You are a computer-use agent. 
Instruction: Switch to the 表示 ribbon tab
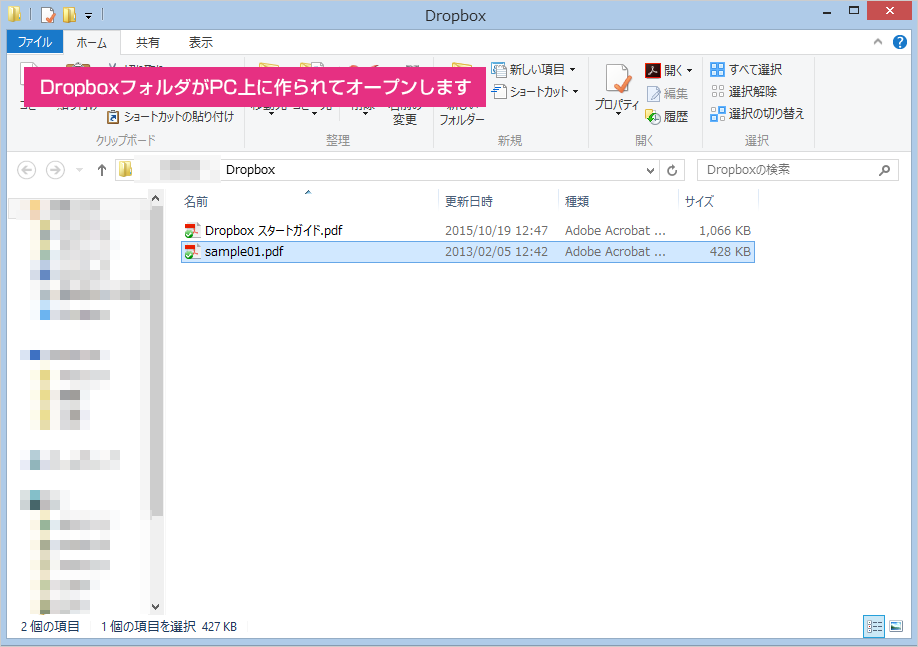tap(200, 43)
